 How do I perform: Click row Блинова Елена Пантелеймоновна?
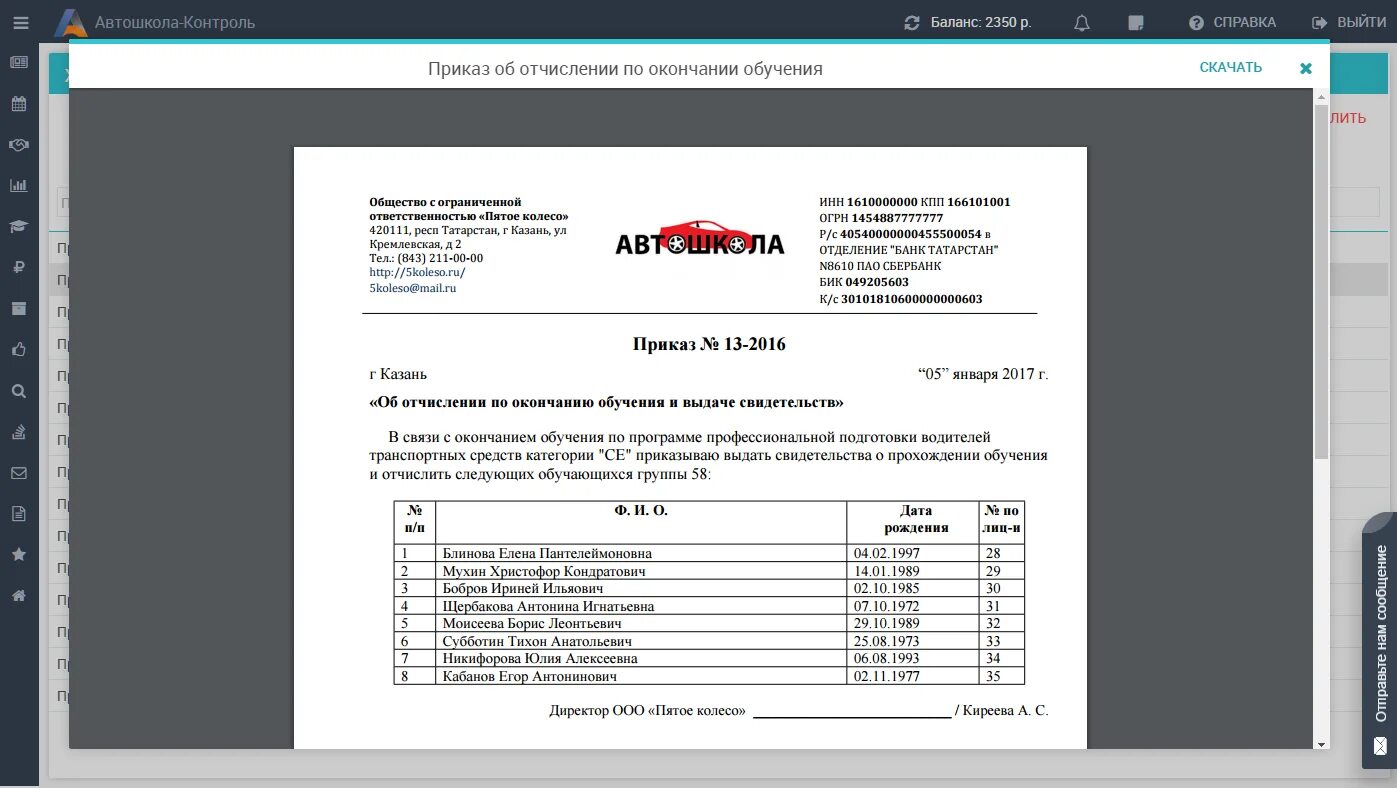[709, 553]
